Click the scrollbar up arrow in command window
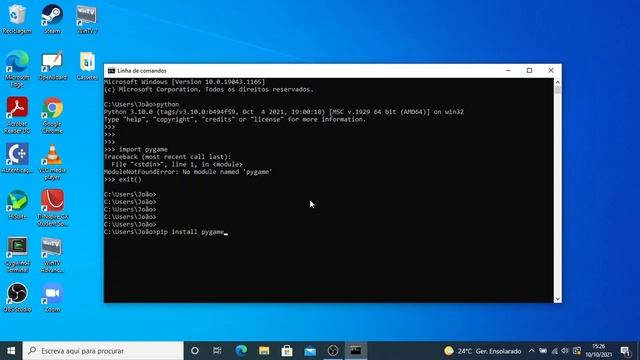Image resolution: width=640 pixels, height=360 pixels. pos(558,82)
